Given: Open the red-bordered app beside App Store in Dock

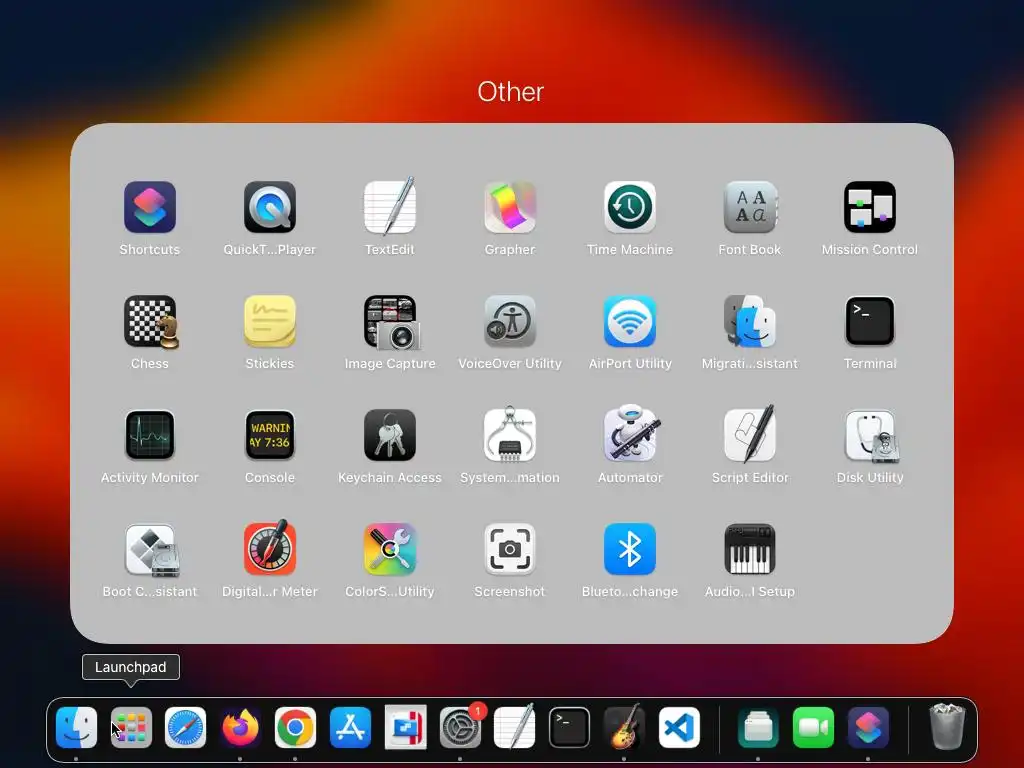Looking at the screenshot, I should click(x=406, y=727).
